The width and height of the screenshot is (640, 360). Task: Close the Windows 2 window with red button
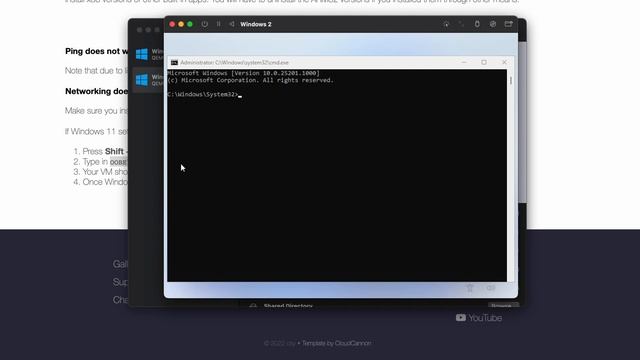click(x=172, y=24)
